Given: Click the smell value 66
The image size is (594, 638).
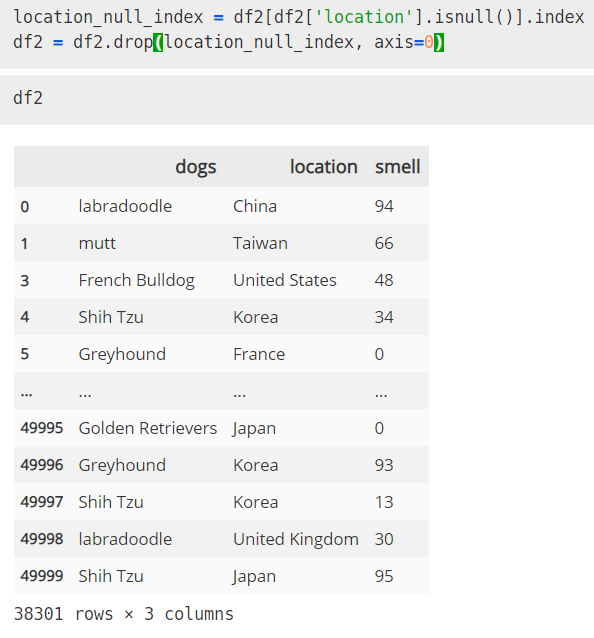Looking at the screenshot, I should tap(384, 243).
